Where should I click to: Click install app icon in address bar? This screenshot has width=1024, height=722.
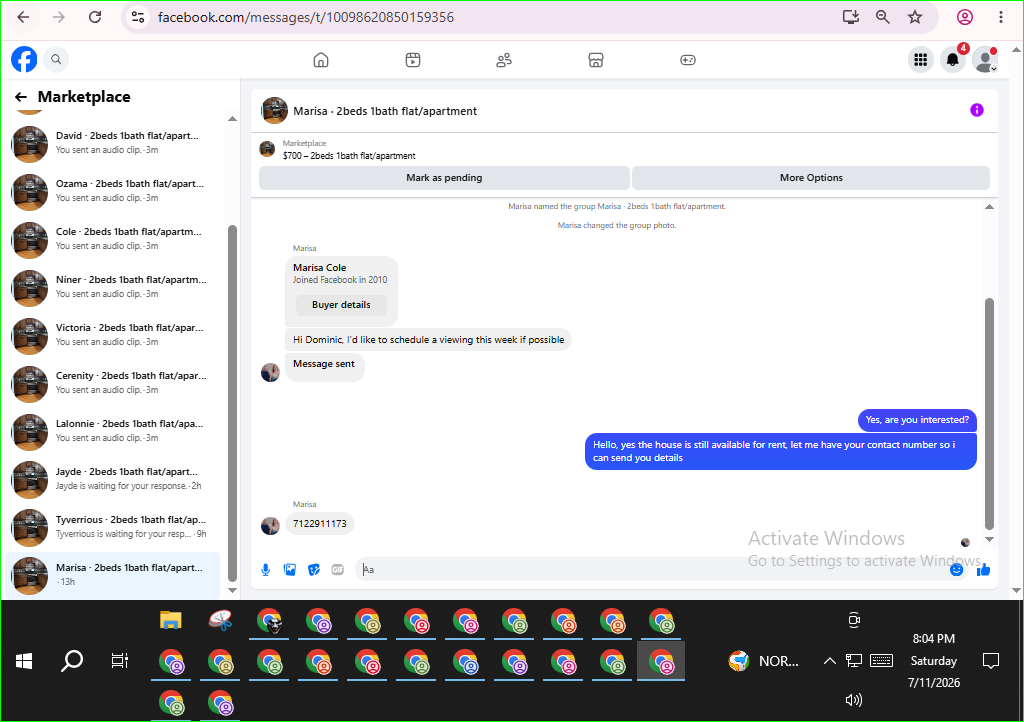click(850, 17)
